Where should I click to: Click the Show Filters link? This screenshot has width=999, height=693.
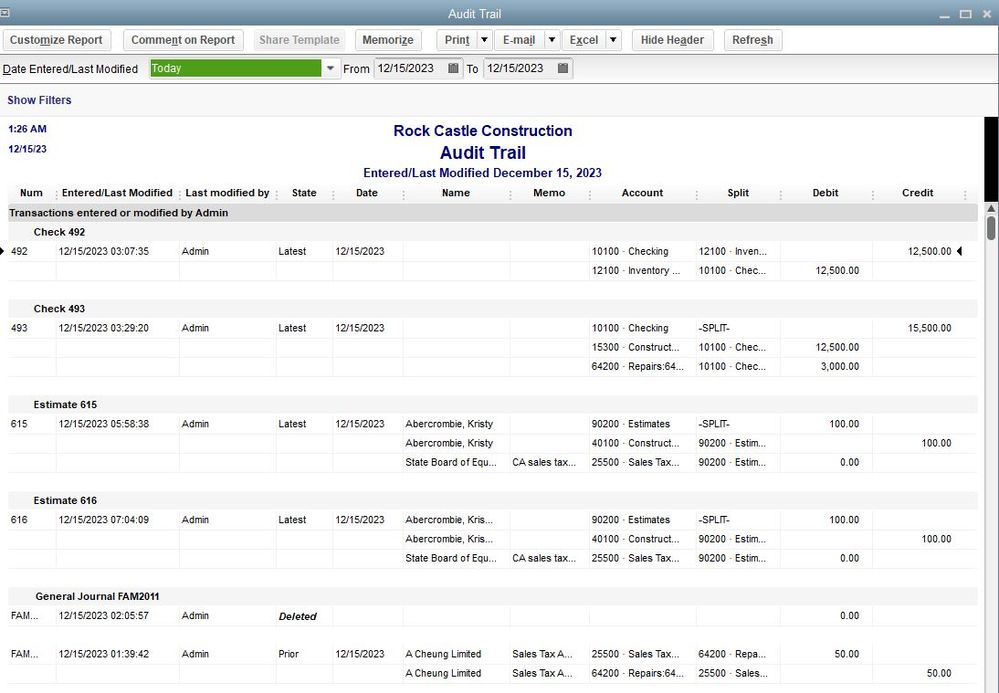coord(39,100)
